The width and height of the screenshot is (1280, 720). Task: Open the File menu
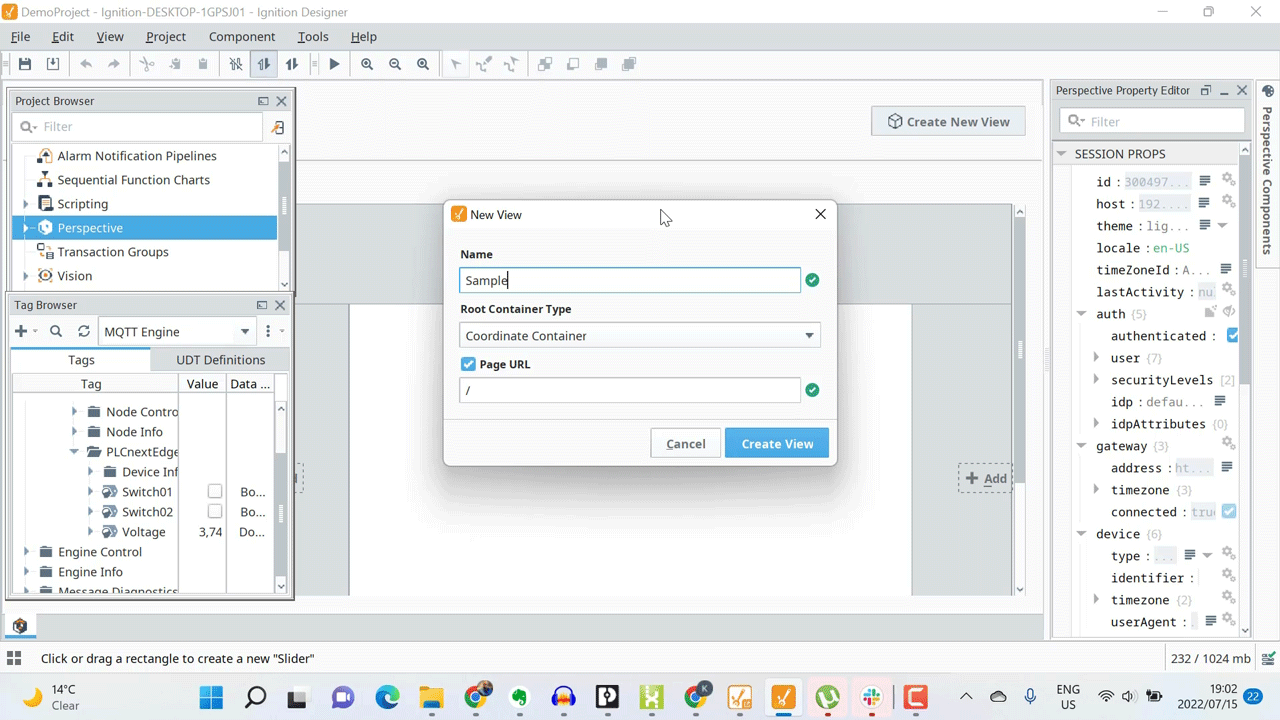tap(20, 36)
